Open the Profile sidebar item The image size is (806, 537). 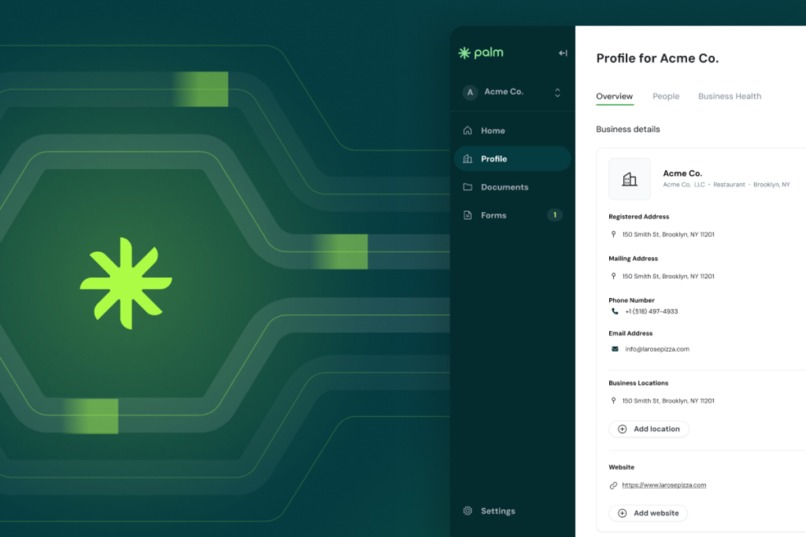[x=512, y=159]
